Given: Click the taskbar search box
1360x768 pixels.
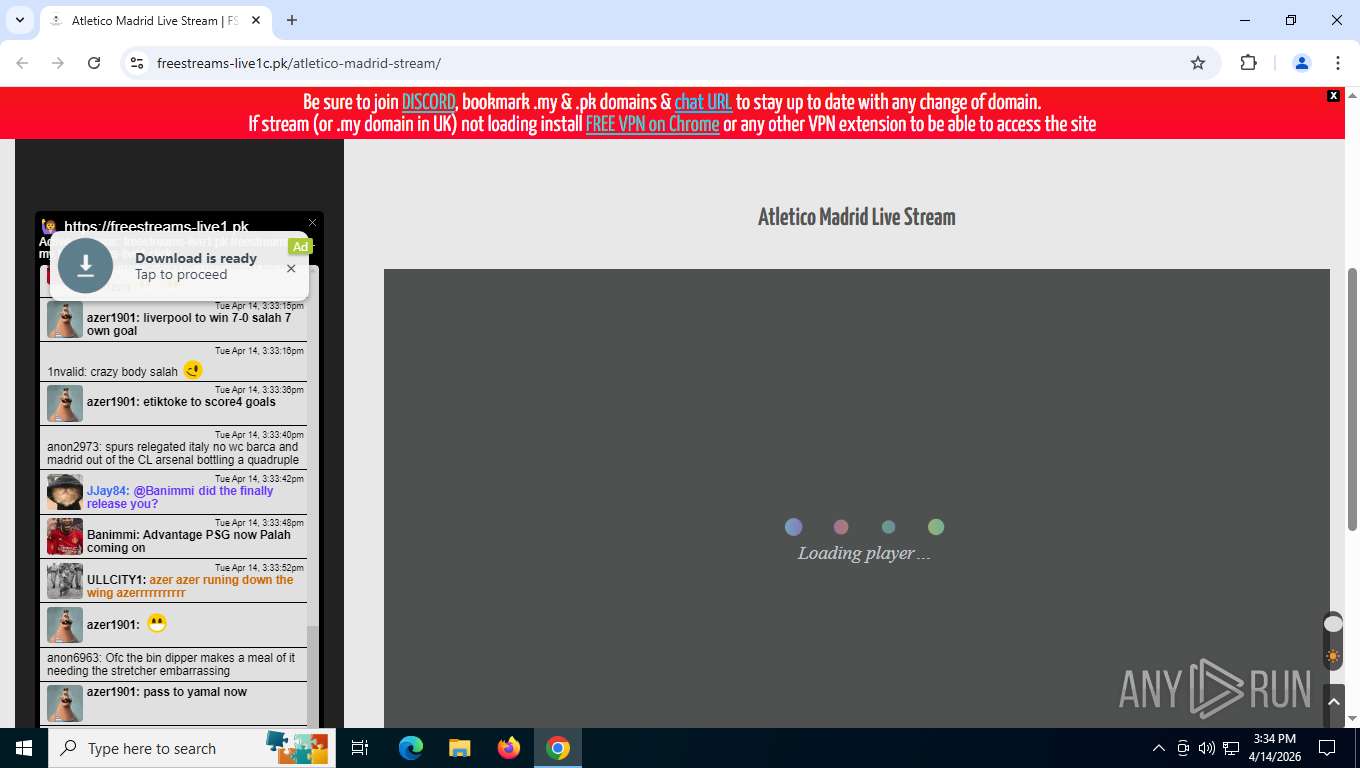Looking at the screenshot, I should click(192, 748).
